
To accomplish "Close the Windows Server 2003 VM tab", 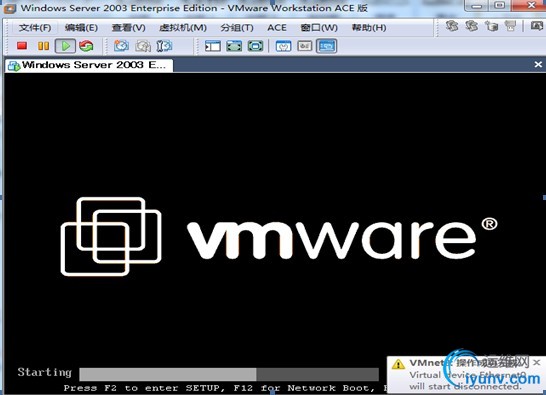I will point(538,64).
